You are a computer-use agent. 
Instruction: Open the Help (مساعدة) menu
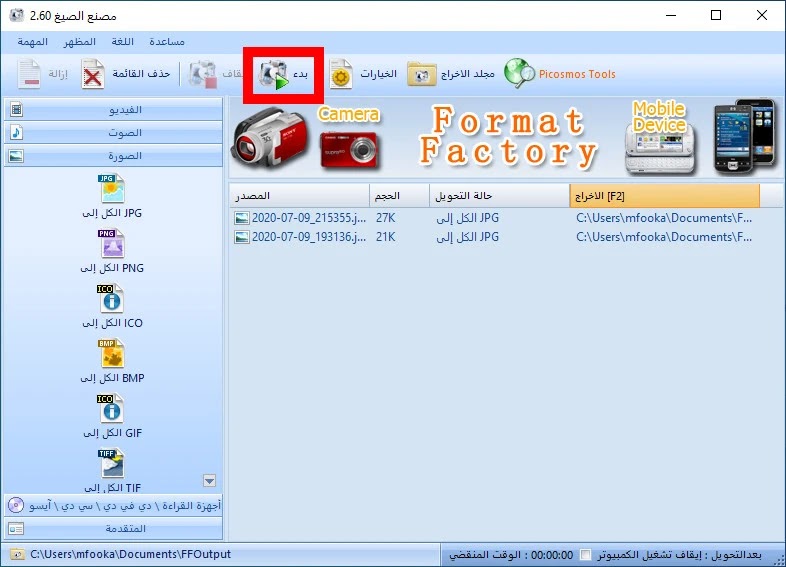[x=167, y=42]
